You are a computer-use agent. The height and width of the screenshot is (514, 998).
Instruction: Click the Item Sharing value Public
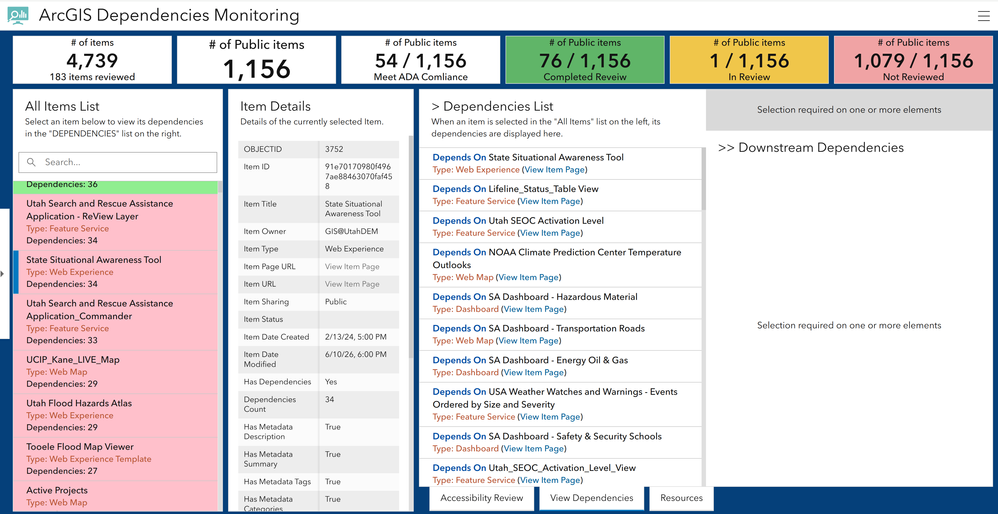coord(335,302)
